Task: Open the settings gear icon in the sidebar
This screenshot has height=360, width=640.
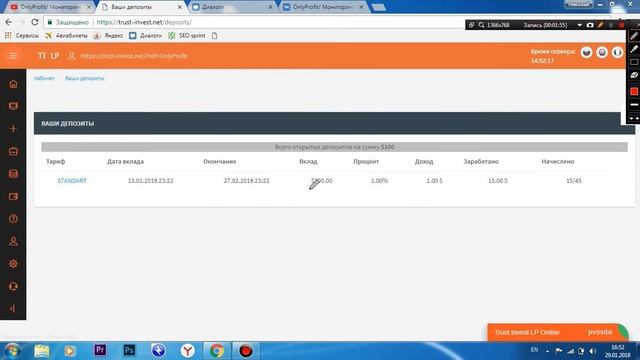Action: tap(13, 264)
